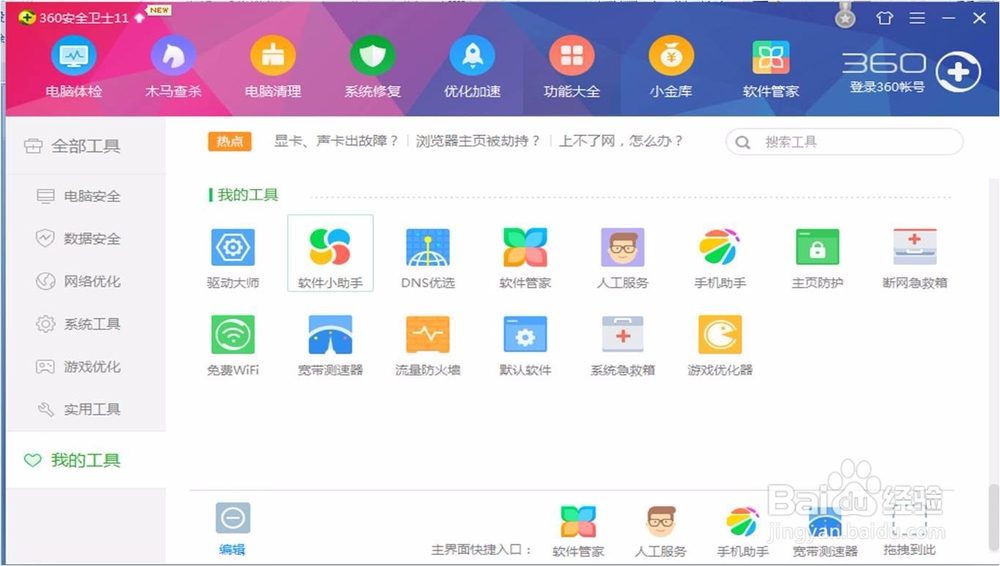1000x566 pixels.
Task: Launch 手机助手 in My Tools grid
Action: click(x=720, y=258)
